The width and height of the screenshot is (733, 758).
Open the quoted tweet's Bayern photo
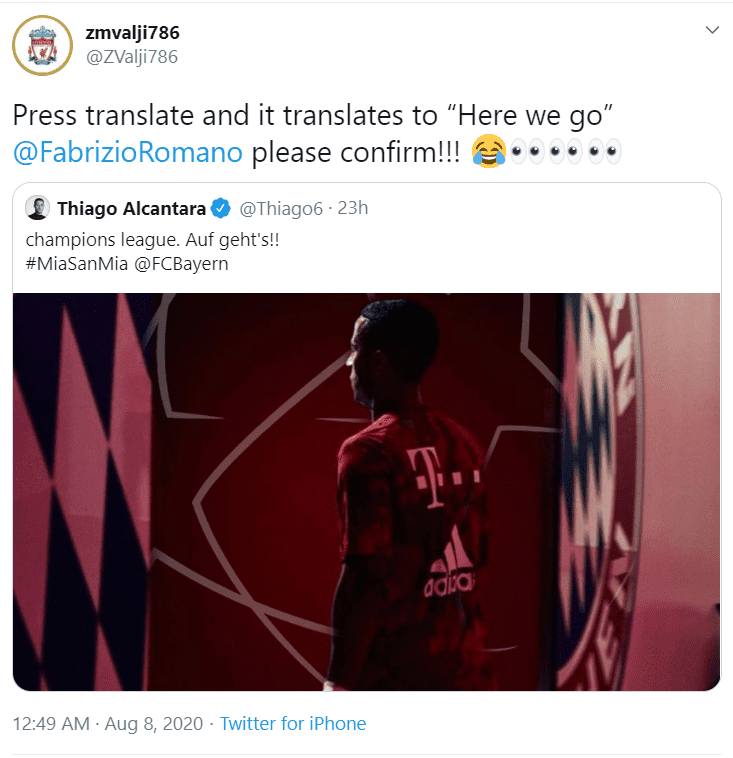(x=366, y=492)
